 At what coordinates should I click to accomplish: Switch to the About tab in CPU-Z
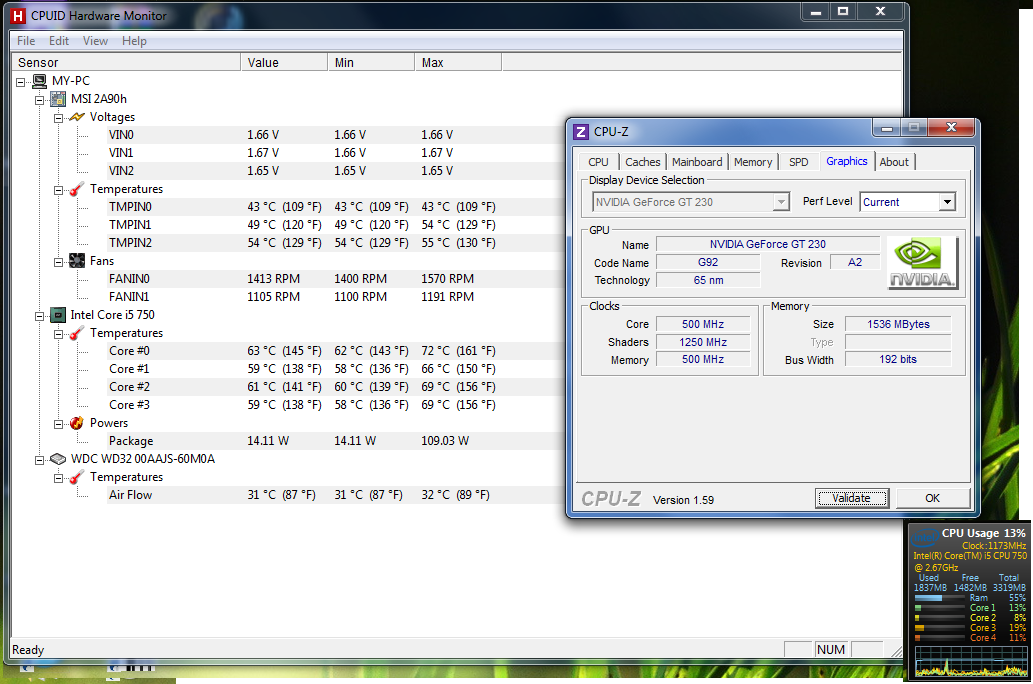[894, 162]
